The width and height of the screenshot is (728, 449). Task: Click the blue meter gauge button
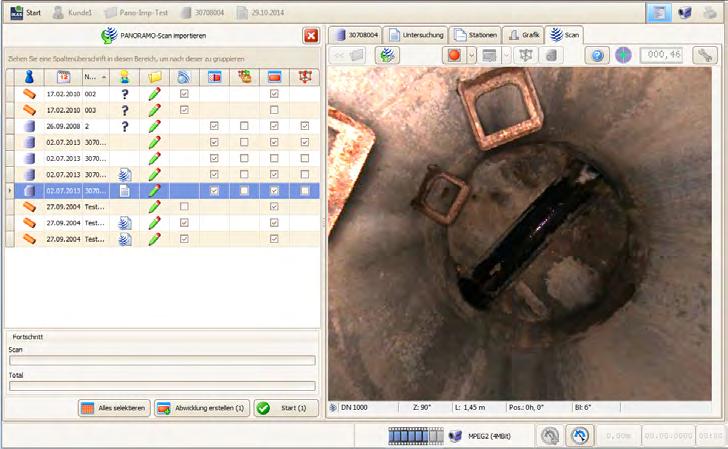579,436
